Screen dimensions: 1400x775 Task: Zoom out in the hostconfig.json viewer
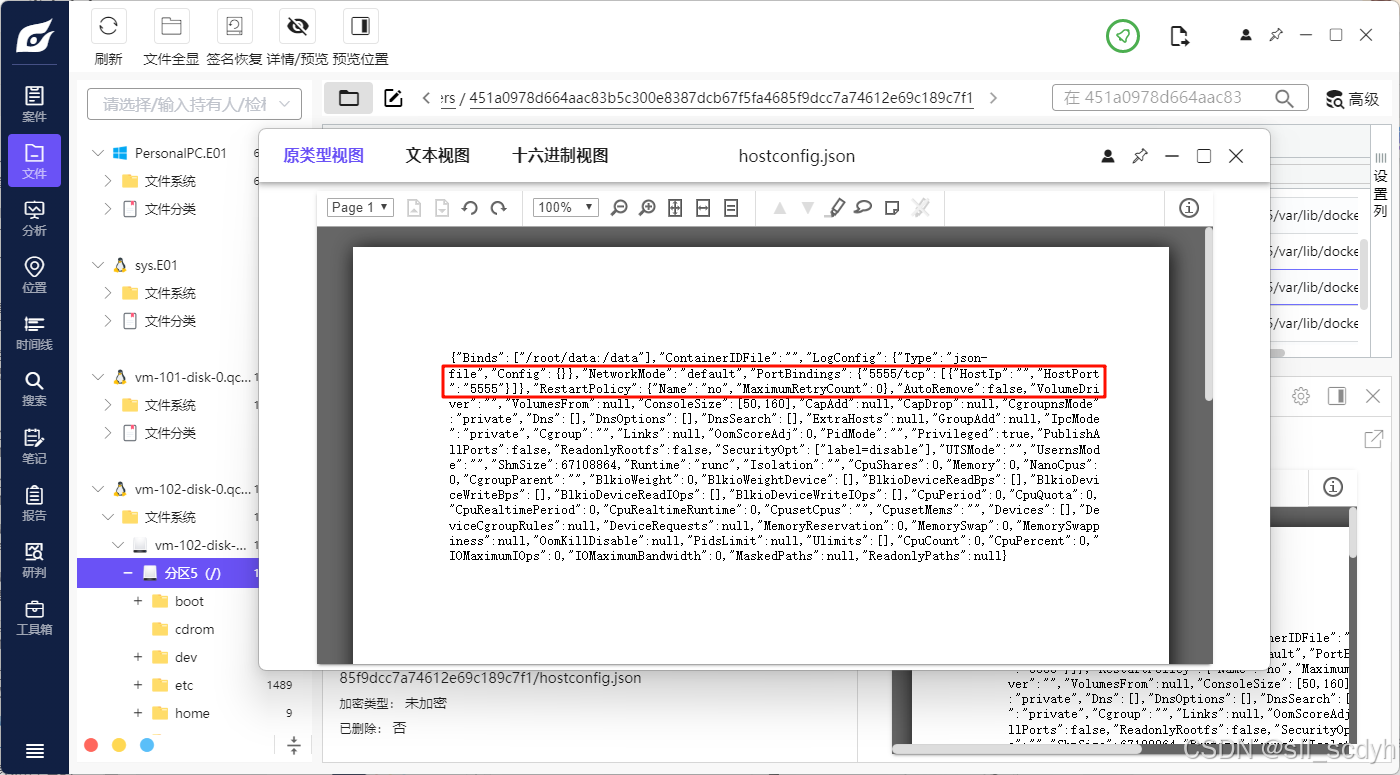coord(619,208)
